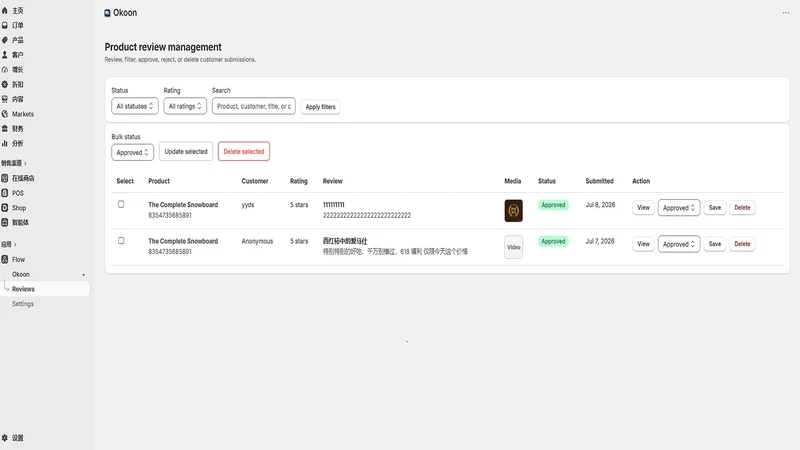
Task: Click the Product review management heading
Action: click(163, 47)
